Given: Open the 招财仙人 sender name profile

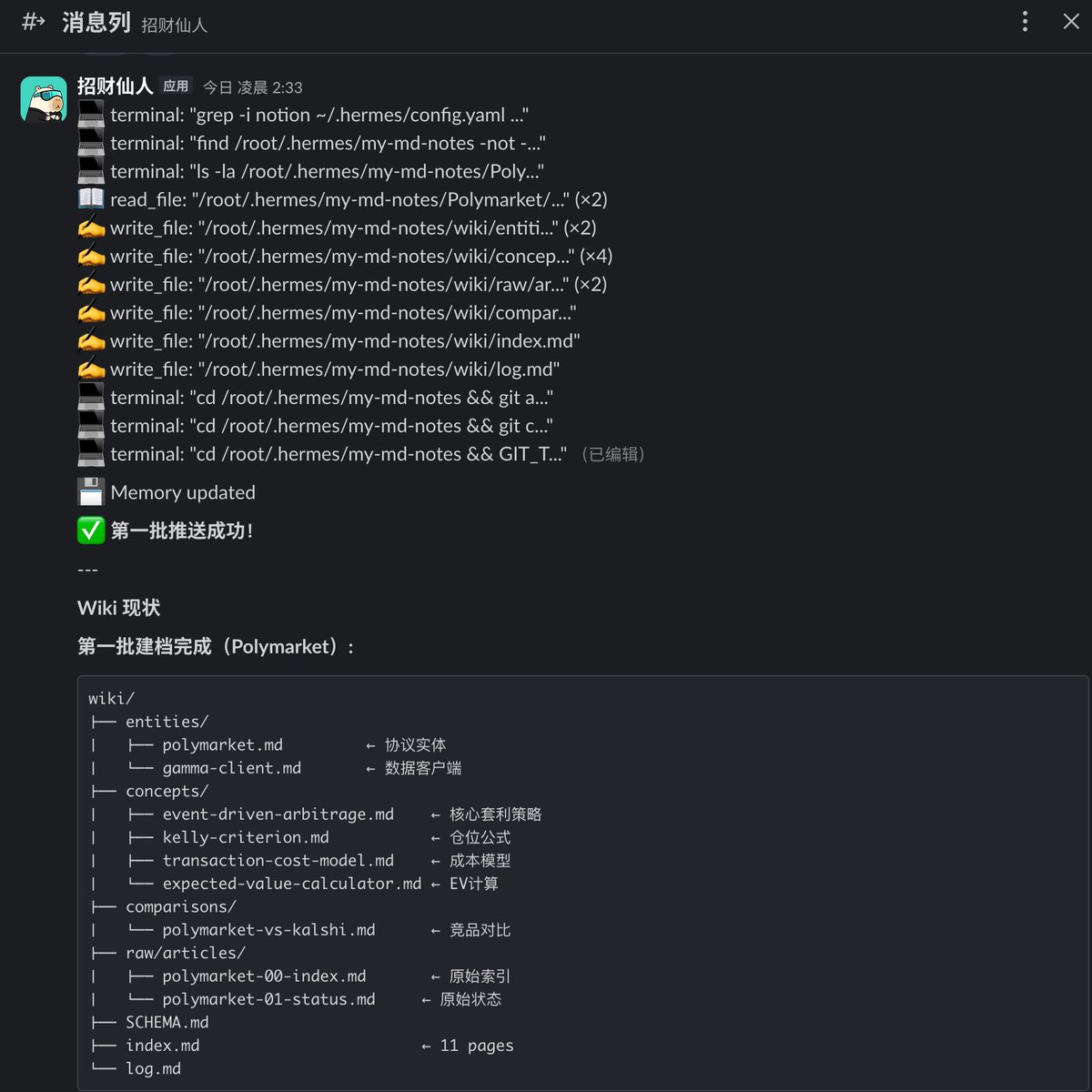Looking at the screenshot, I should coord(115,86).
